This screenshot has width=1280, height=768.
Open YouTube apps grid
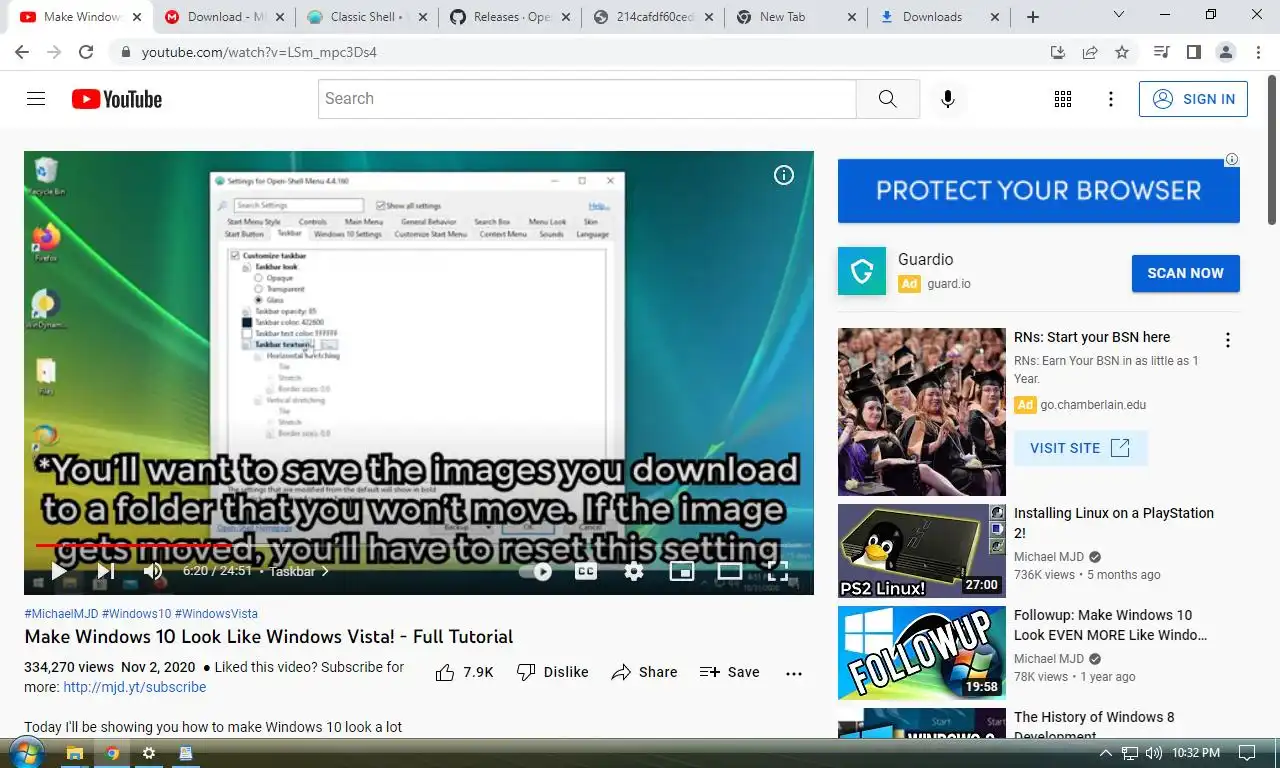1063,99
